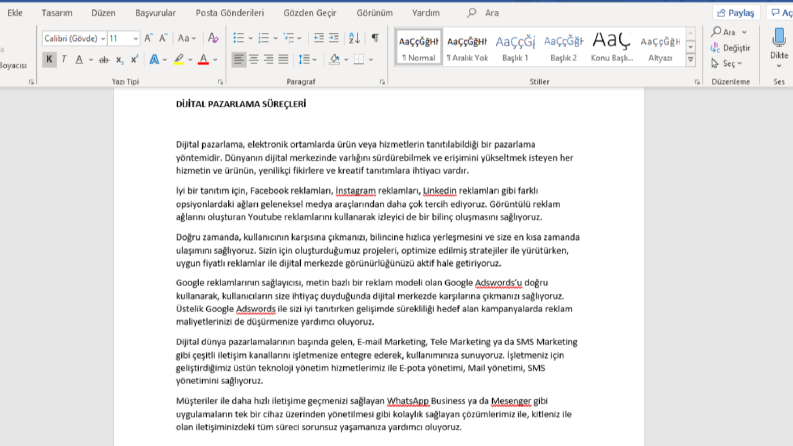Toggle bold formatting with K button
This screenshot has height=446, width=793.
pos(49,60)
